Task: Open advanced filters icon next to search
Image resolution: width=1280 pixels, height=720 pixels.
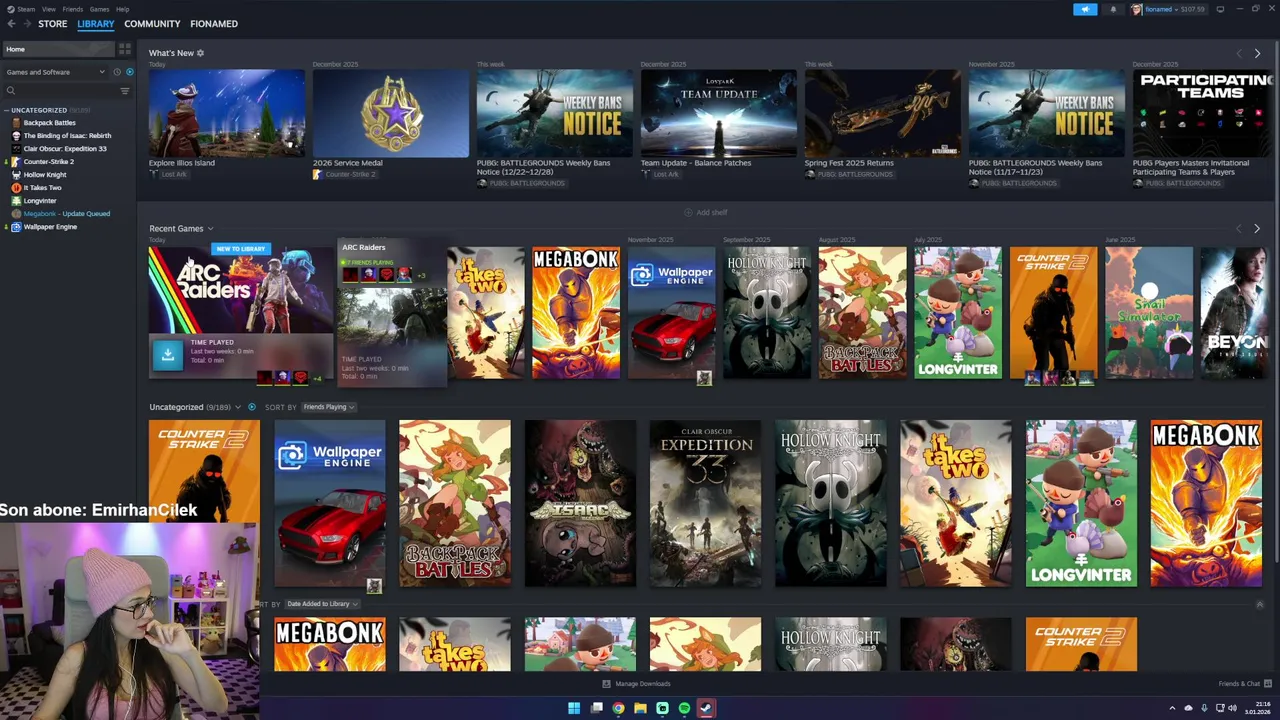Action: point(125,91)
